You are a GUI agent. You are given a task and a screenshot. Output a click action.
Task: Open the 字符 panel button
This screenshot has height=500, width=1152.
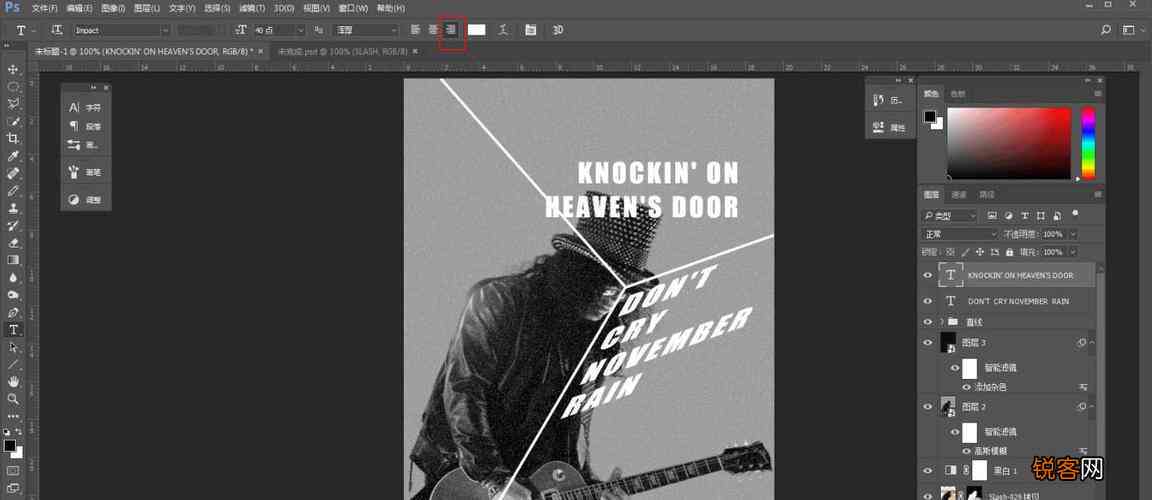[86, 107]
